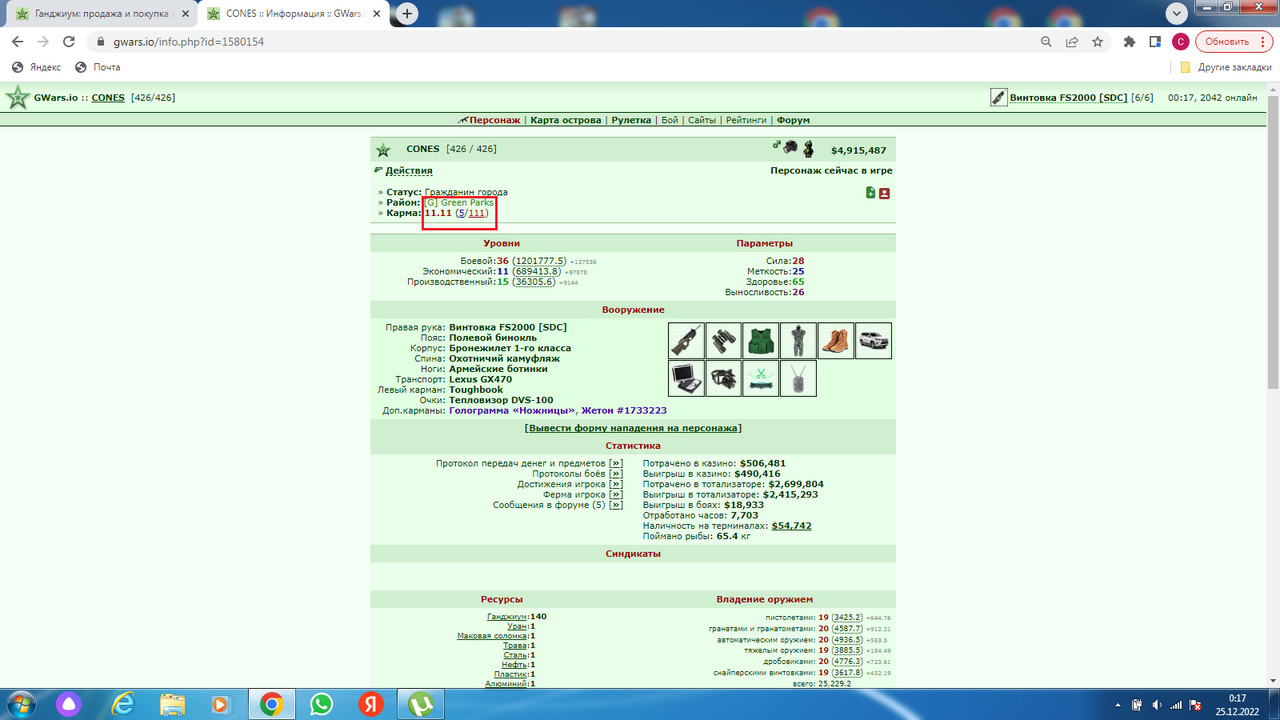Open Протоколы боёв arrow link

616,474
